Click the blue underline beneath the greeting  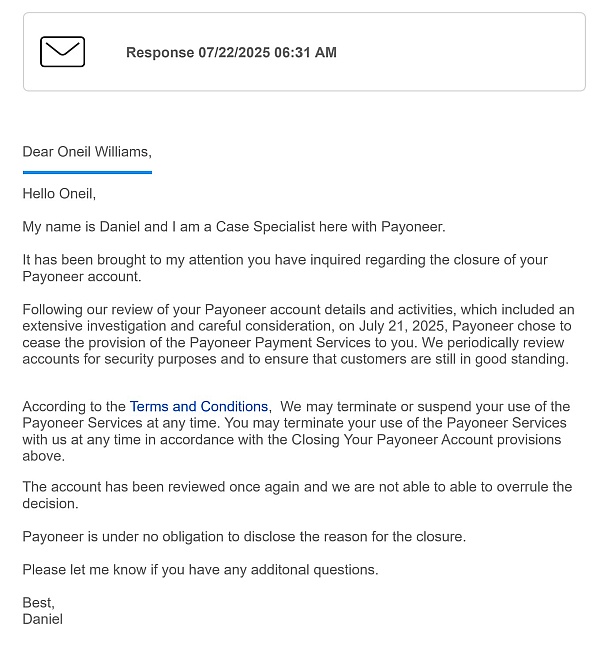pyautogui.click(x=87, y=172)
